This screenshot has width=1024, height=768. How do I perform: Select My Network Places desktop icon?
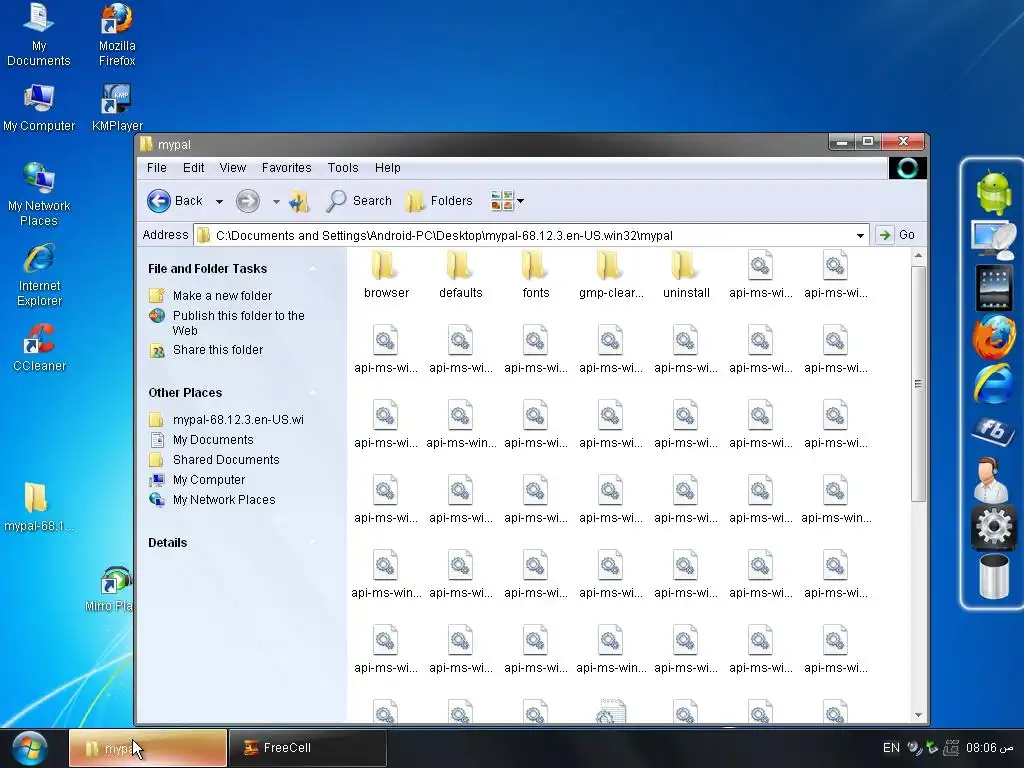[x=39, y=195]
